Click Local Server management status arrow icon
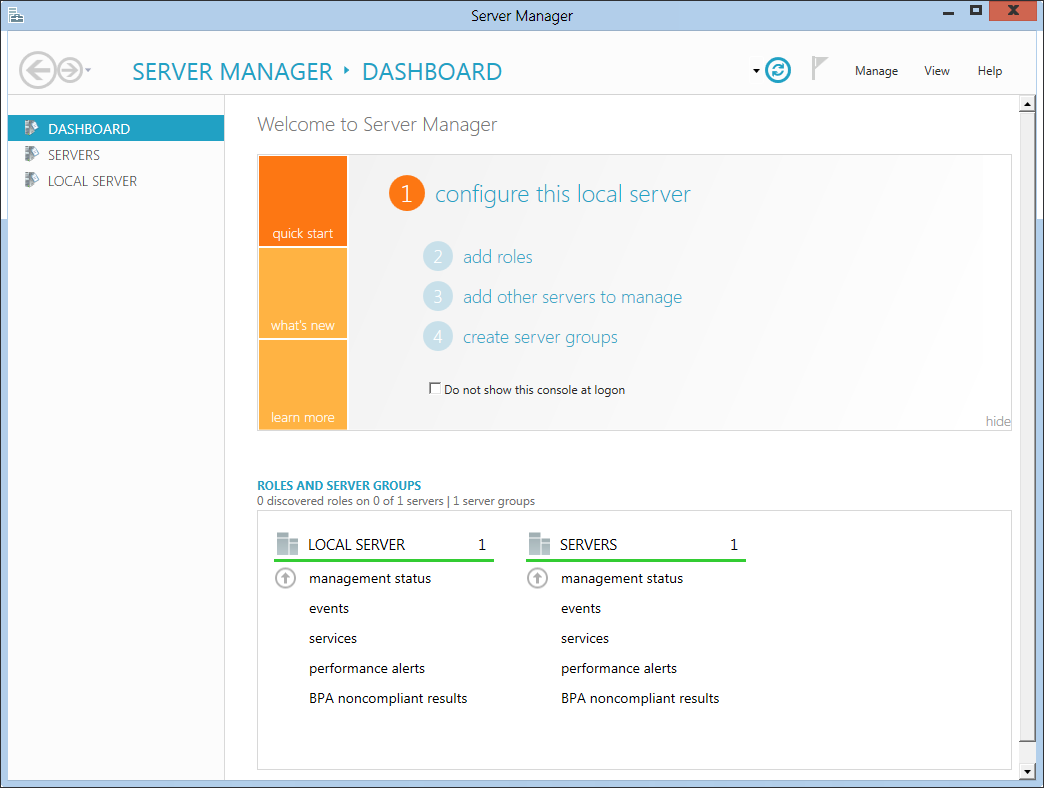The height and width of the screenshot is (788, 1044). point(286,578)
